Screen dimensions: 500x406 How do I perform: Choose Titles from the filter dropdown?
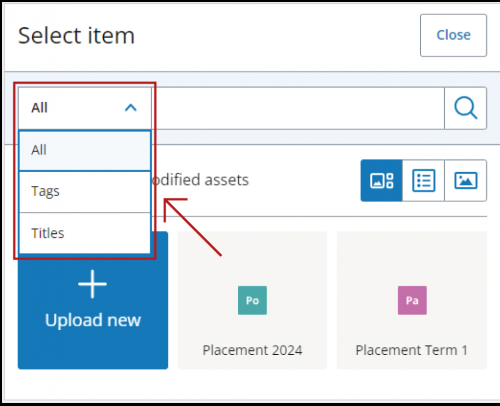85,233
